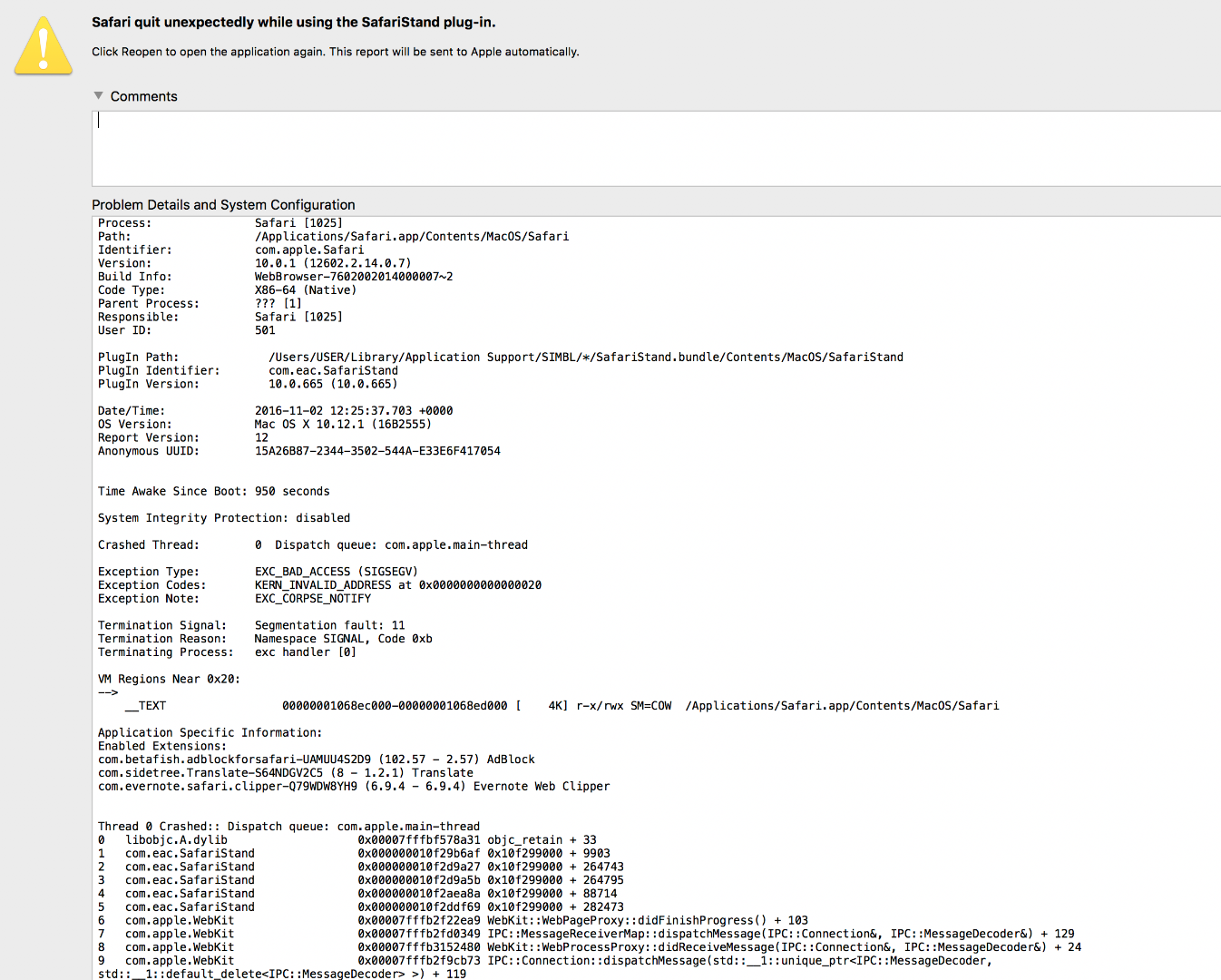Click the PlugIn Identifier value com.eac.SafariStand

pyautogui.click(x=333, y=371)
